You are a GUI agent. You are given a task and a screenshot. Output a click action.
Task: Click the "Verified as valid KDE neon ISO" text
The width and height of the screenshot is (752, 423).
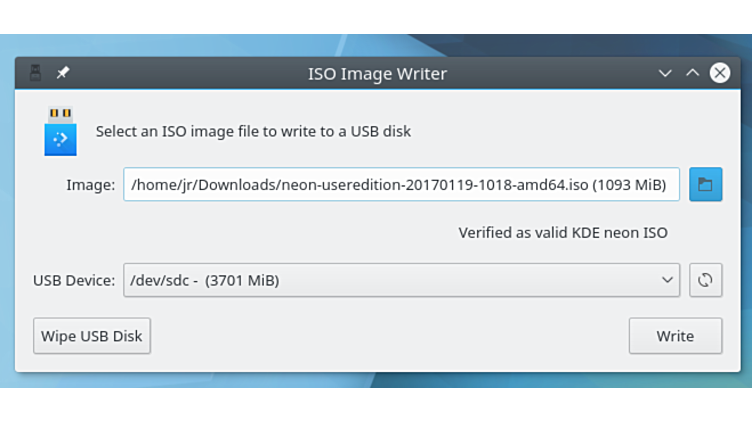[x=563, y=233]
